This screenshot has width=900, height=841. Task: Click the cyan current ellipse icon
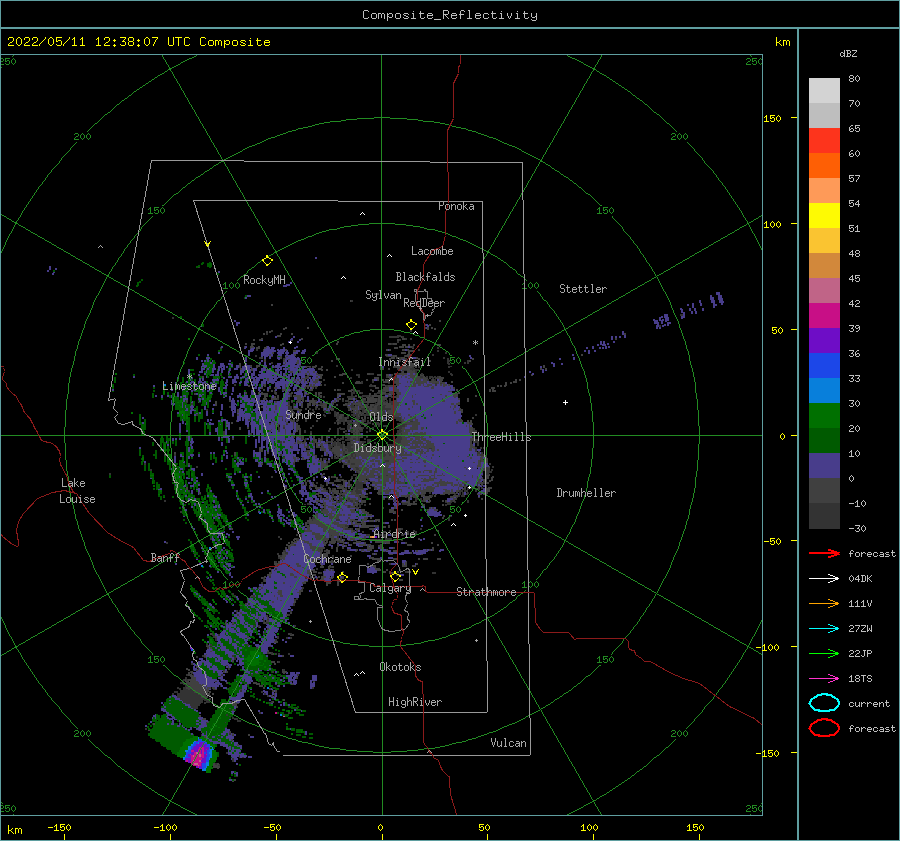[x=824, y=703]
